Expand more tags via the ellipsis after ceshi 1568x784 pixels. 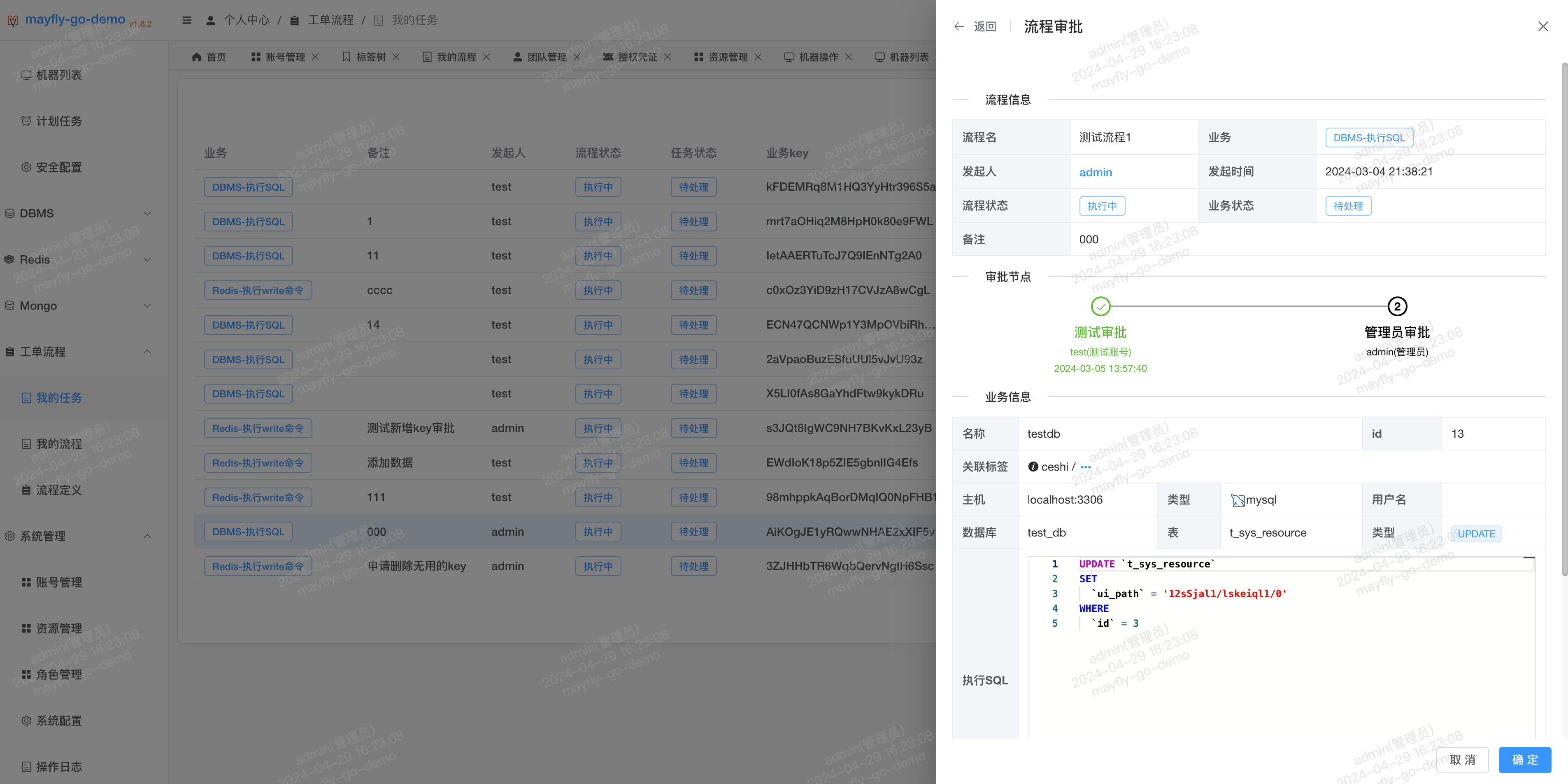[x=1085, y=467]
